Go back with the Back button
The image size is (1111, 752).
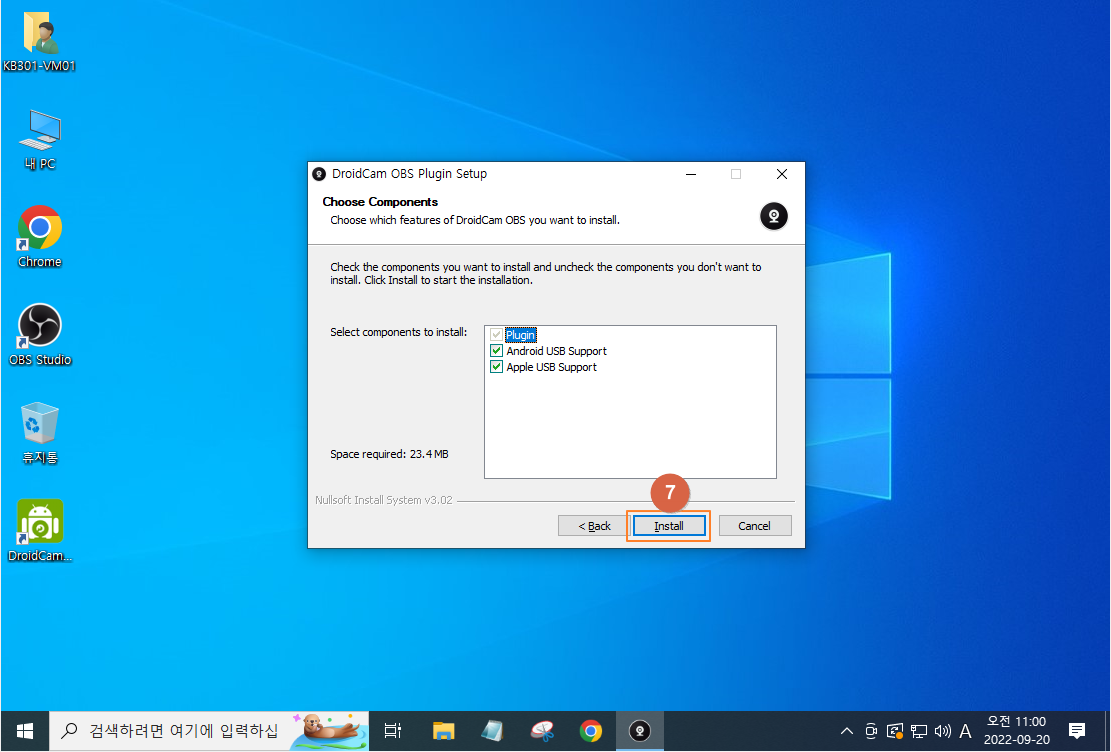594,526
